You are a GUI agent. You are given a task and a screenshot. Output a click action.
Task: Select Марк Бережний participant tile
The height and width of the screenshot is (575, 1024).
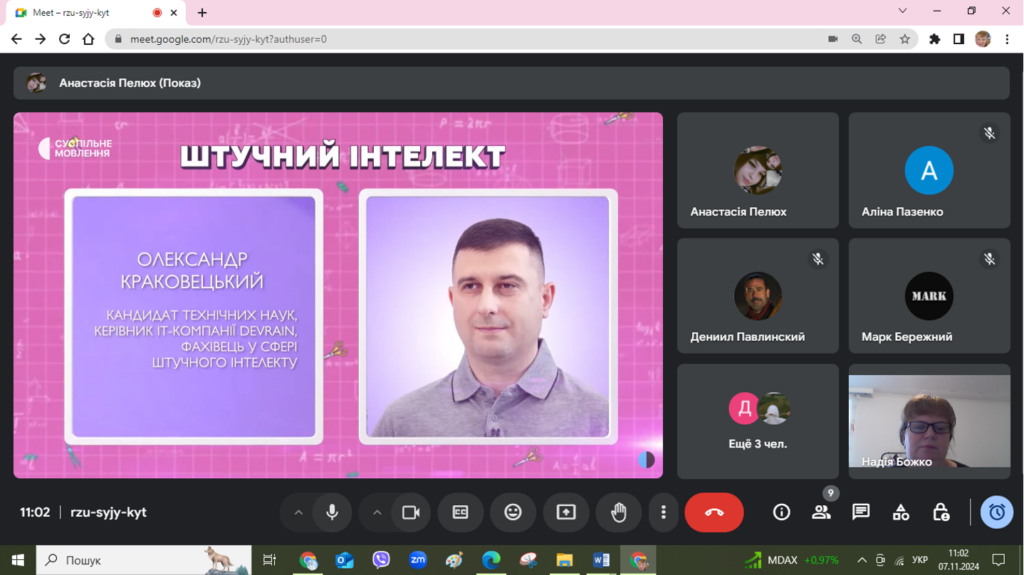(x=929, y=296)
